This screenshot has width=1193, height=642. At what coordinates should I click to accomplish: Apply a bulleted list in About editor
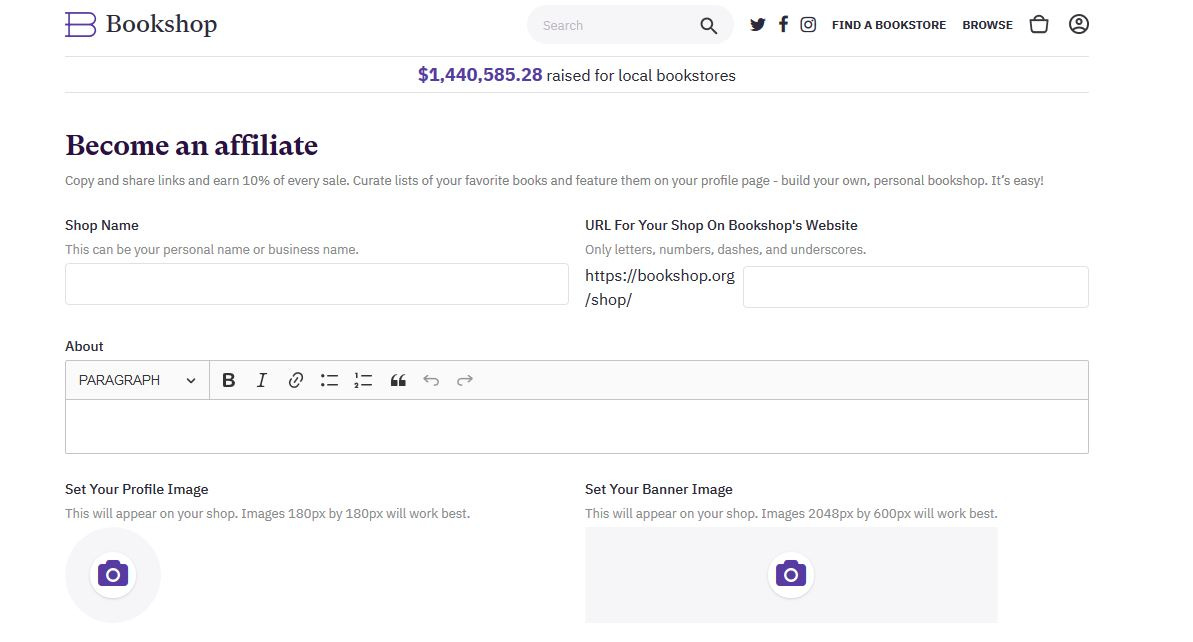pyautogui.click(x=329, y=380)
